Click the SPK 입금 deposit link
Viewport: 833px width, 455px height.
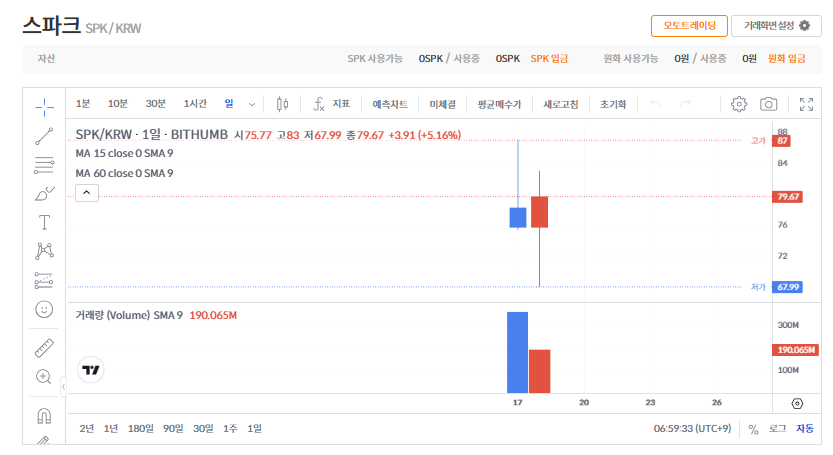[x=549, y=58]
